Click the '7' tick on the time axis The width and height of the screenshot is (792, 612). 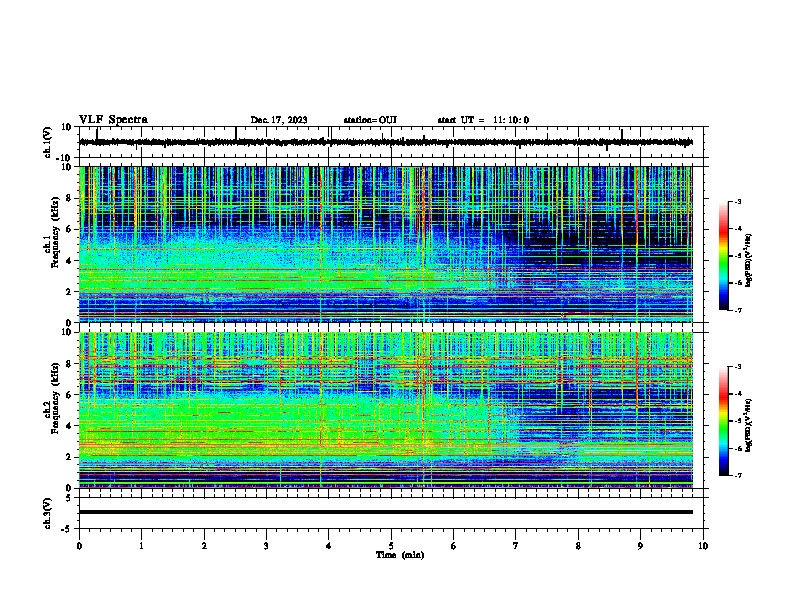pyautogui.click(x=516, y=546)
